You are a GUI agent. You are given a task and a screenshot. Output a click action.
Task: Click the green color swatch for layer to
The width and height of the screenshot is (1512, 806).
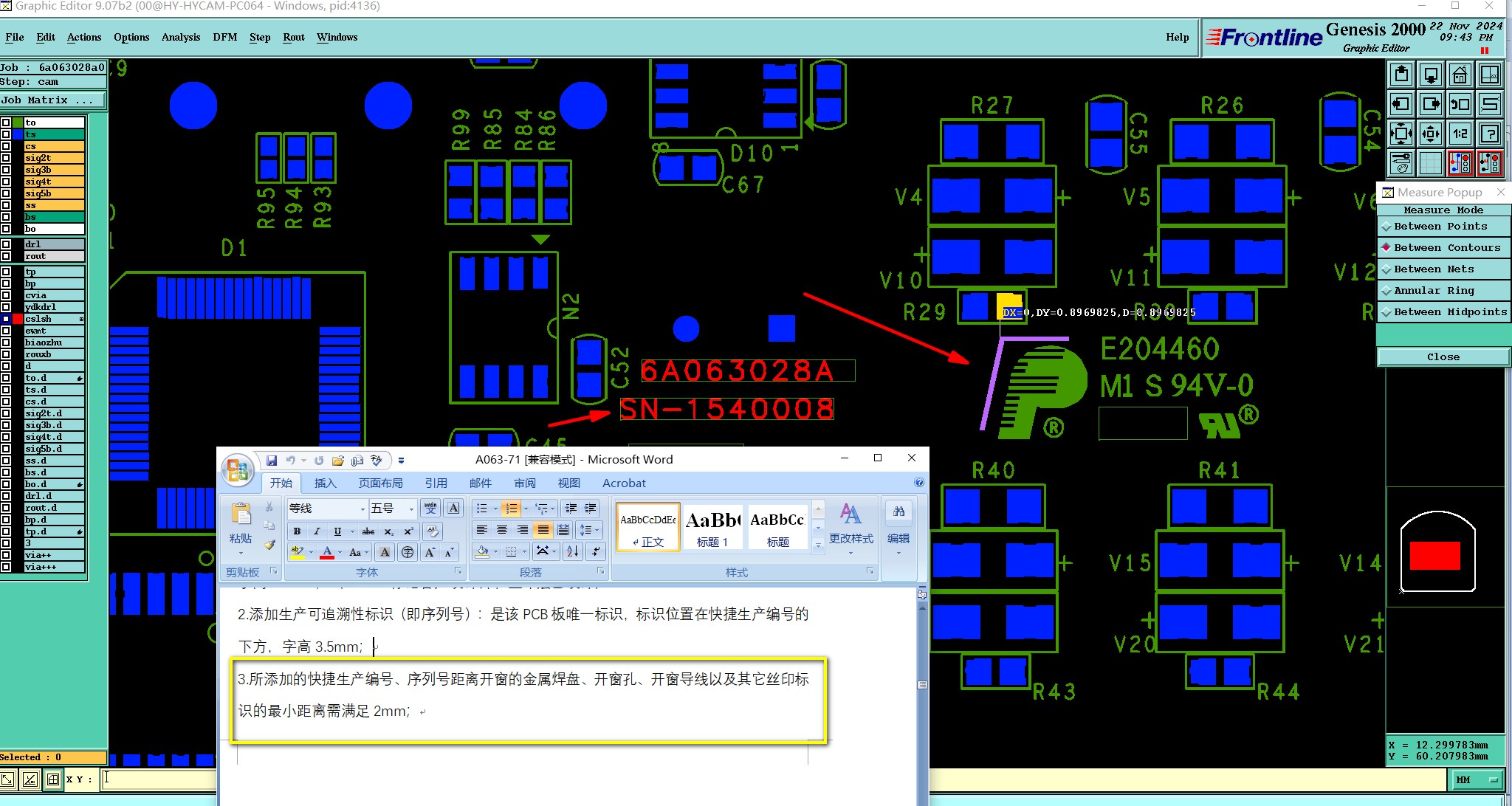point(18,123)
